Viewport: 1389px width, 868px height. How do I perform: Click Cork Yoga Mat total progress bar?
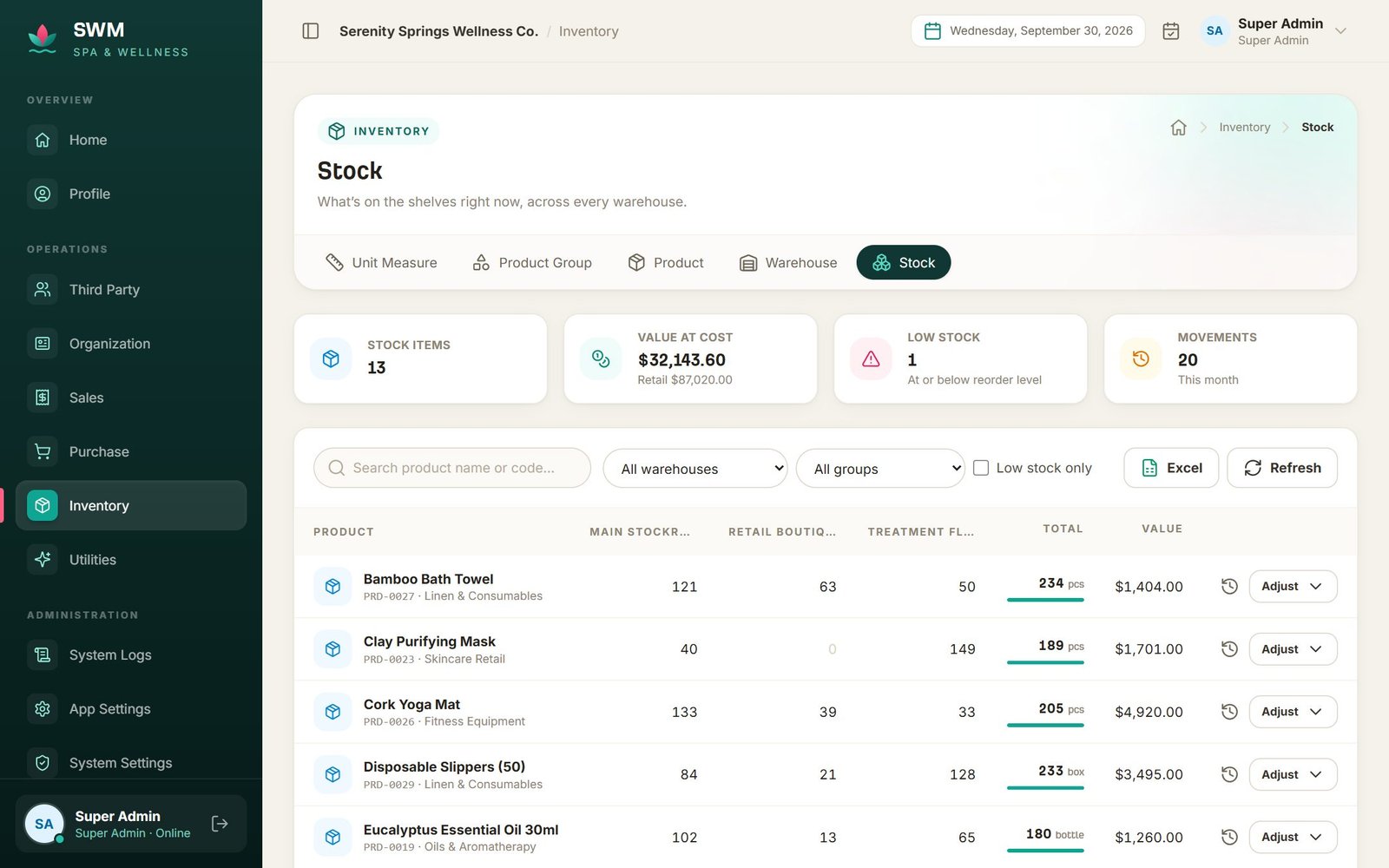point(1045,725)
